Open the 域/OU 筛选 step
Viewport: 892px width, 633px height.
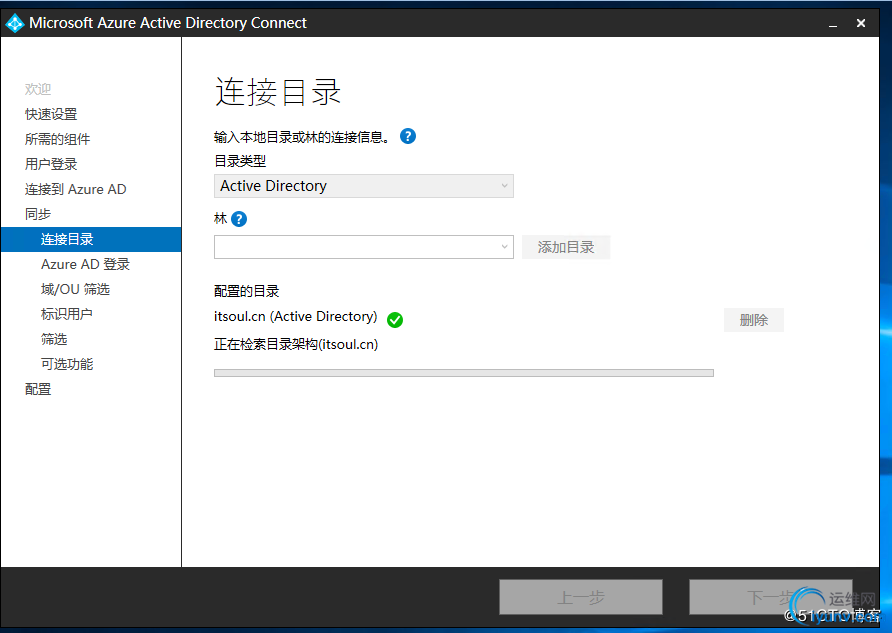click(76, 289)
